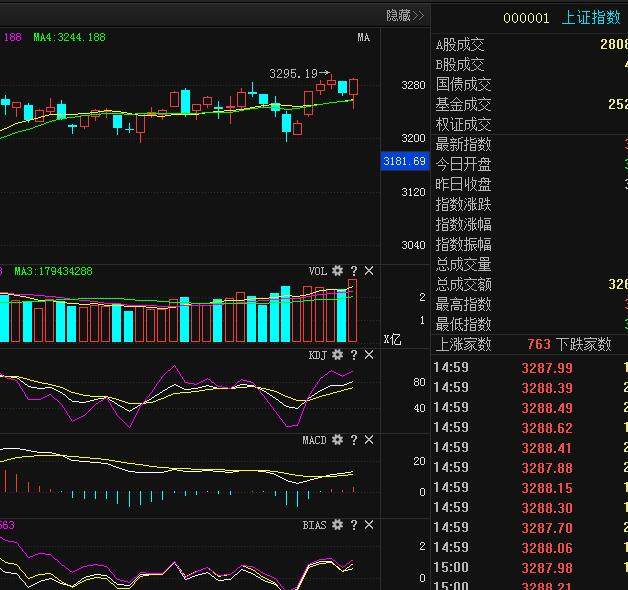This screenshot has width=628, height=590.
Task: Open help for KDJ indicator
Action: point(354,354)
